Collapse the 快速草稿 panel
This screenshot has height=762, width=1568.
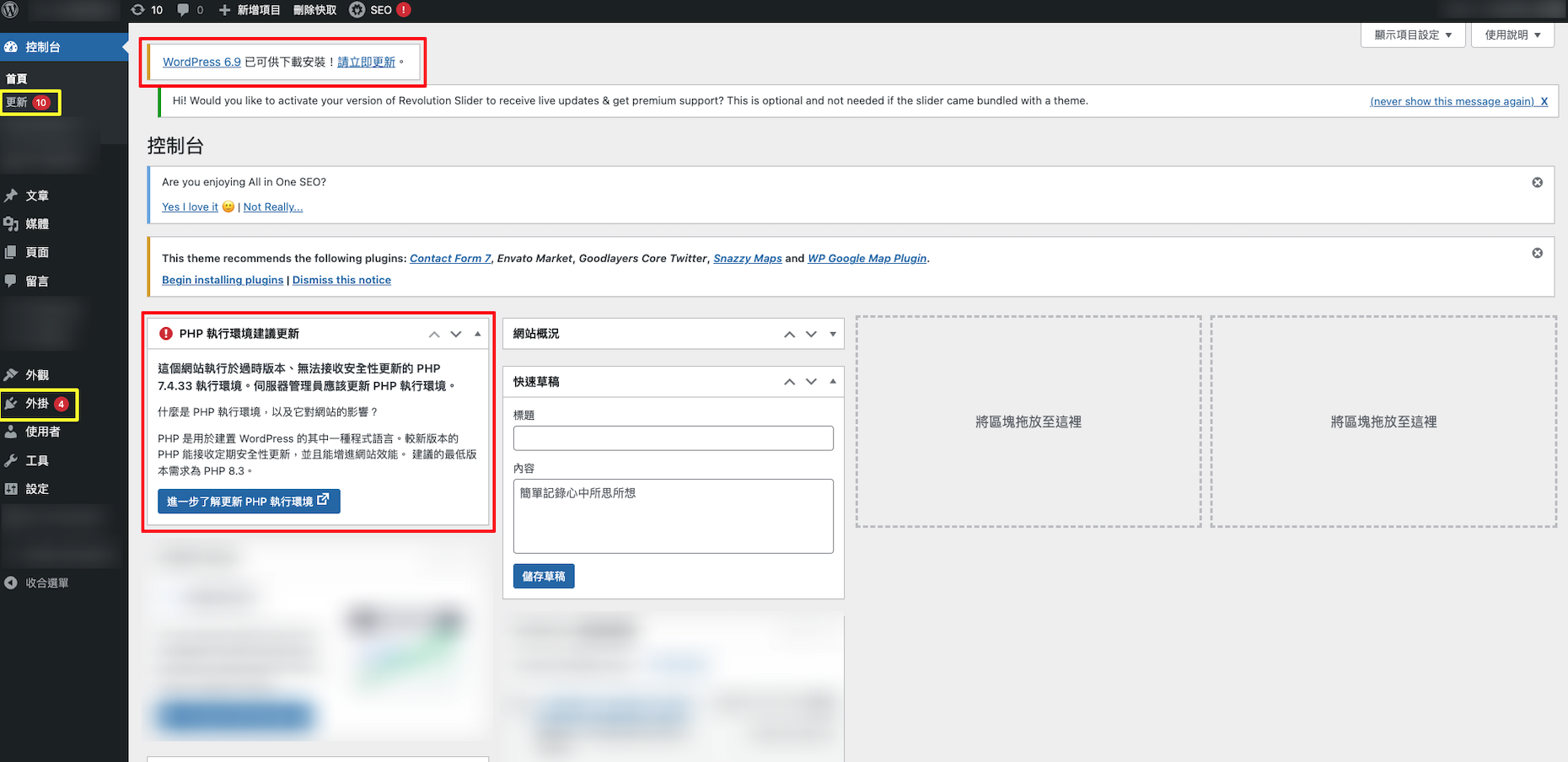(833, 382)
